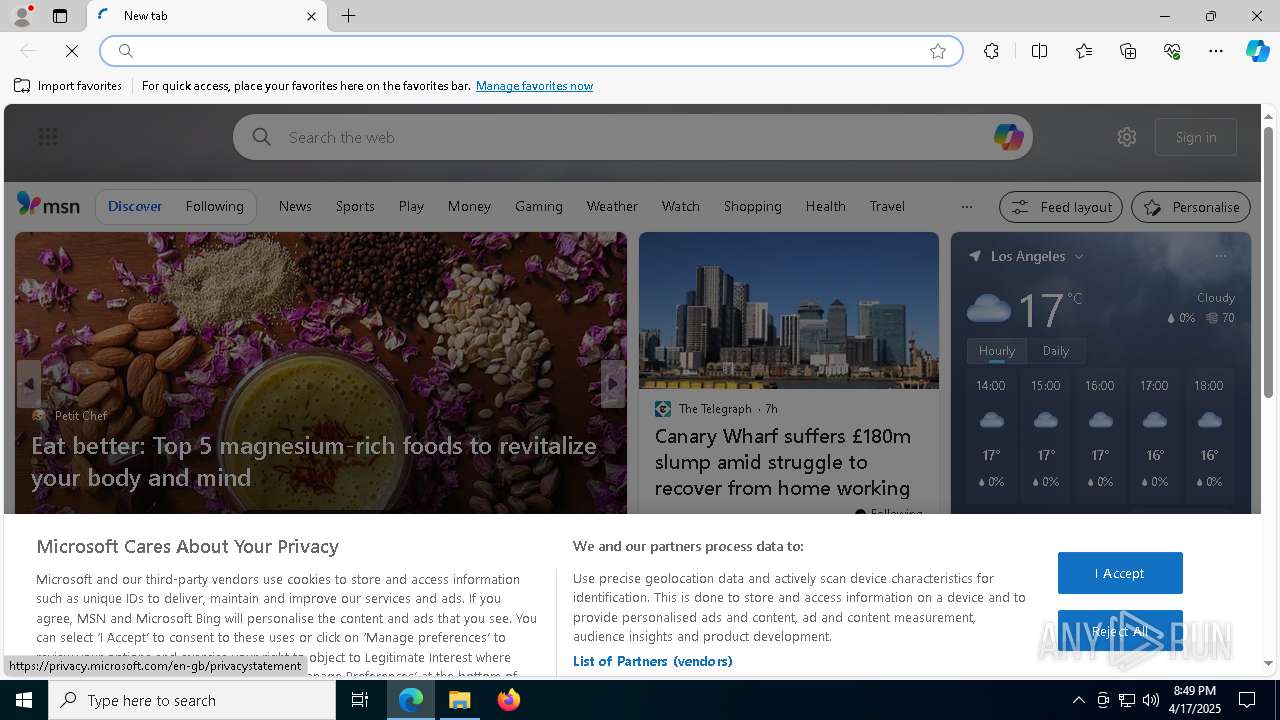Open Browser essentials icon
This screenshot has width=1280, height=720.
tap(1172, 51)
